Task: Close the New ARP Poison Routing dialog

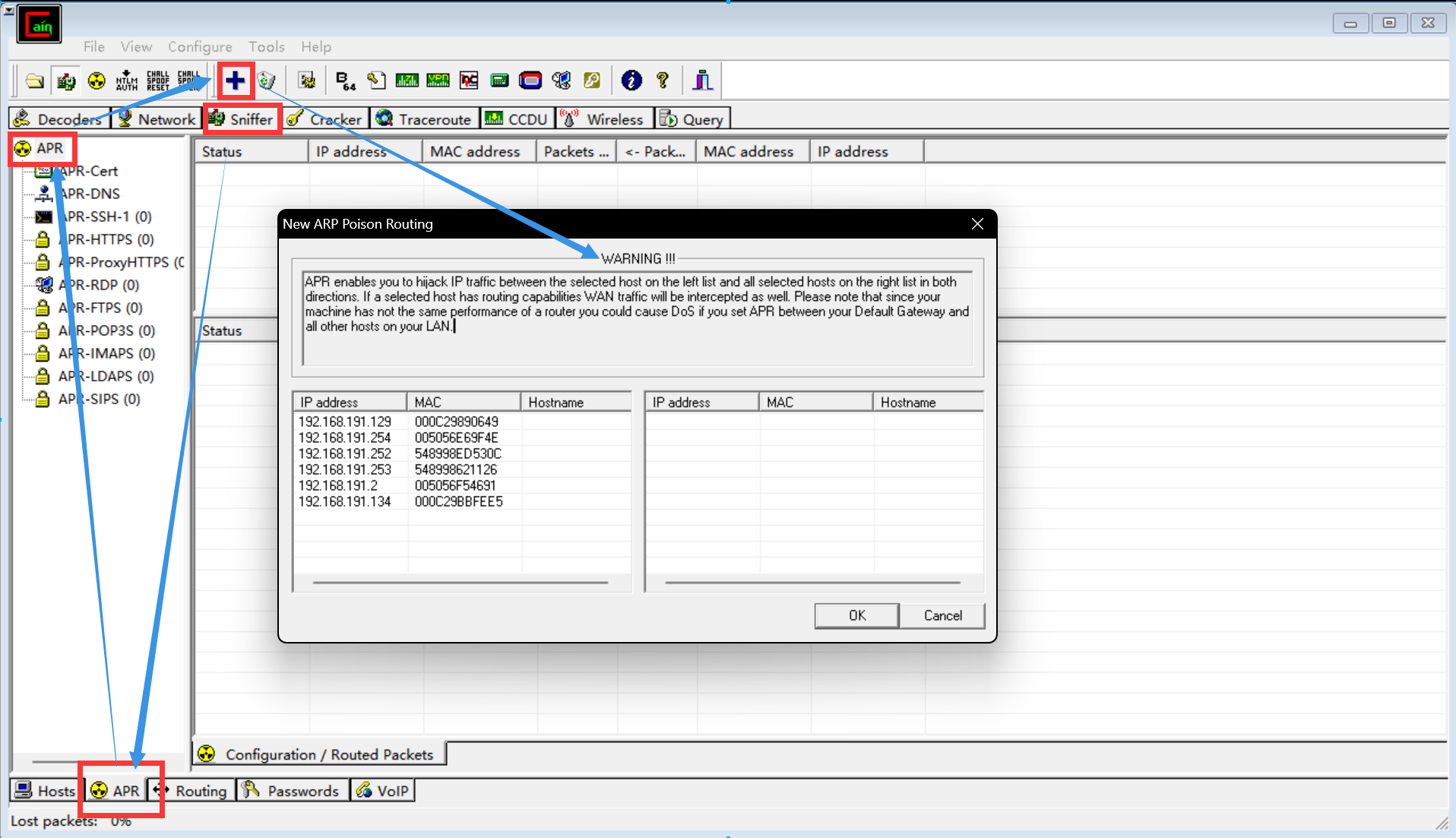Action: (977, 224)
